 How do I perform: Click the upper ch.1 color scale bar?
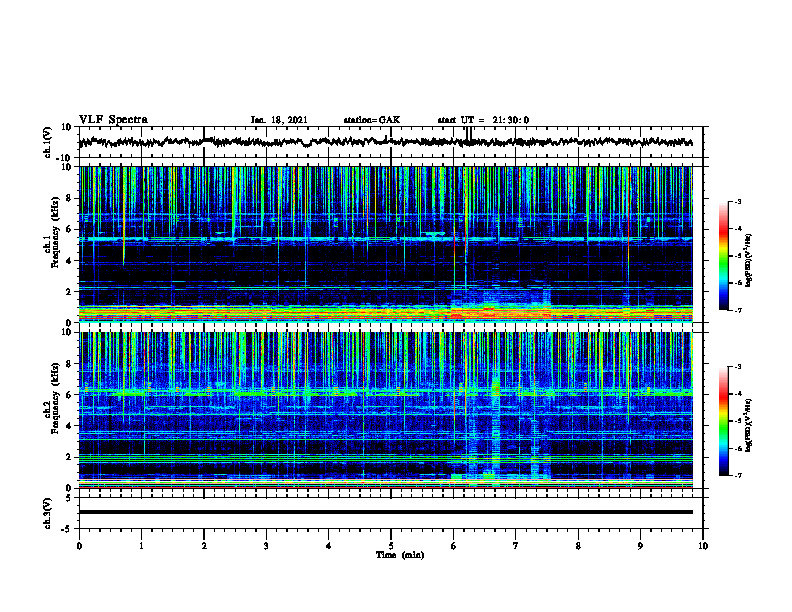(x=723, y=256)
